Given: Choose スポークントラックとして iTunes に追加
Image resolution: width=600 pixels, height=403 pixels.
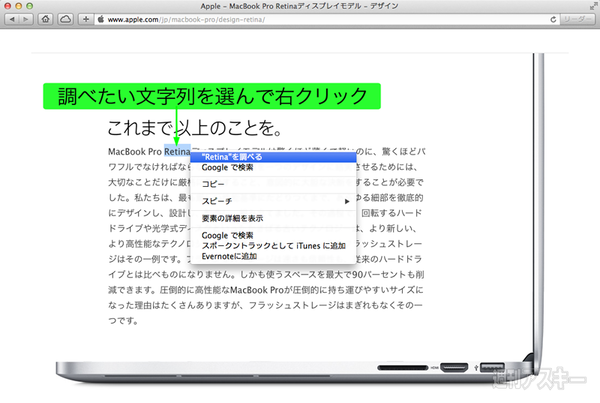Looking at the screenshot, I should (273, 246).
